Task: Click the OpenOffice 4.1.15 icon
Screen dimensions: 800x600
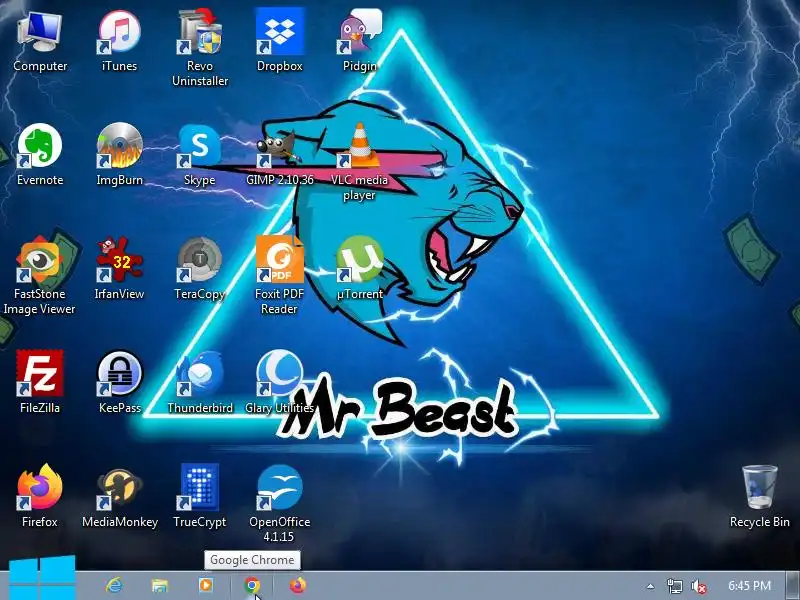Action: pos(280,487)
